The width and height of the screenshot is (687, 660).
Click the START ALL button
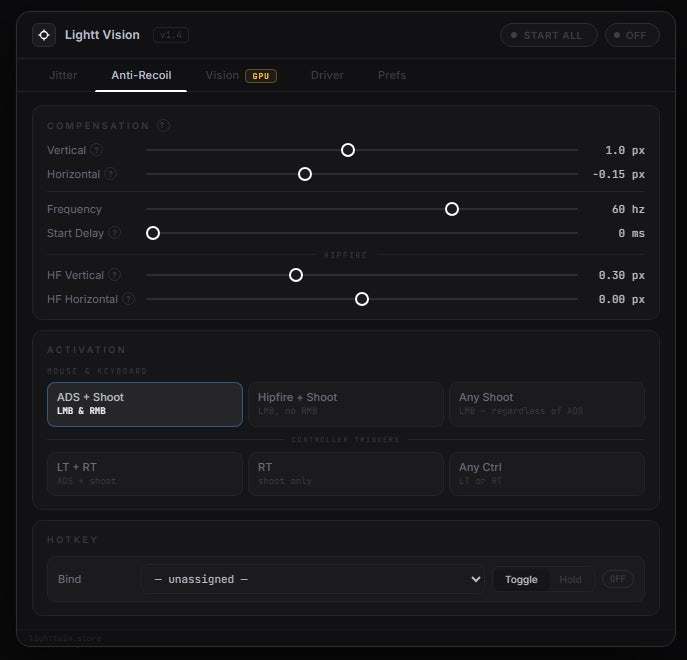coord(549,35)
